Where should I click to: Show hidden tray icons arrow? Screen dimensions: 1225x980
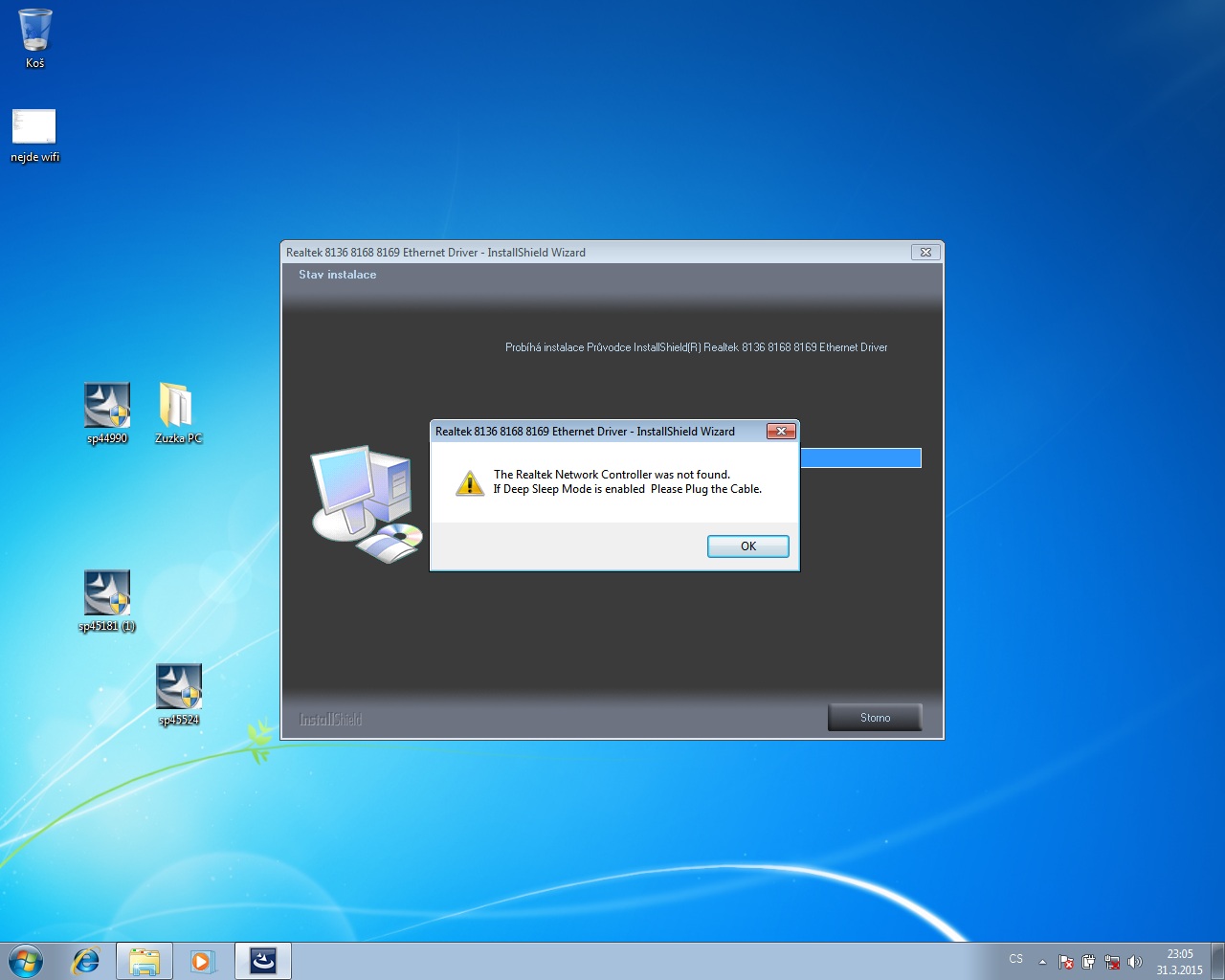[x=1042, y=962]
